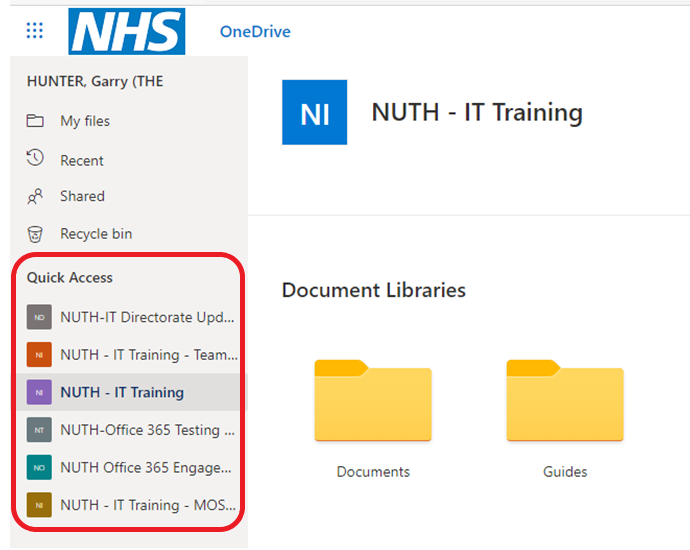Click teal NO site icon
690x550 pixels.
pos(39,467)
